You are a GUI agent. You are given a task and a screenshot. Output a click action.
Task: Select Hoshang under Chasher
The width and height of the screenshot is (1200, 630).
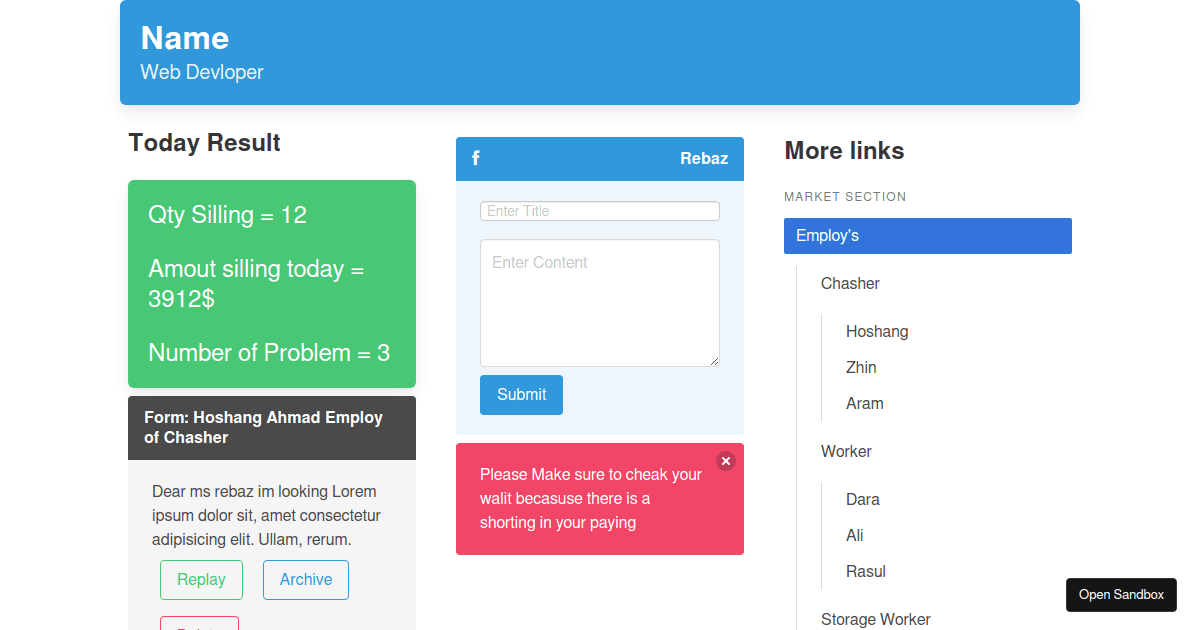coord(877,331)
